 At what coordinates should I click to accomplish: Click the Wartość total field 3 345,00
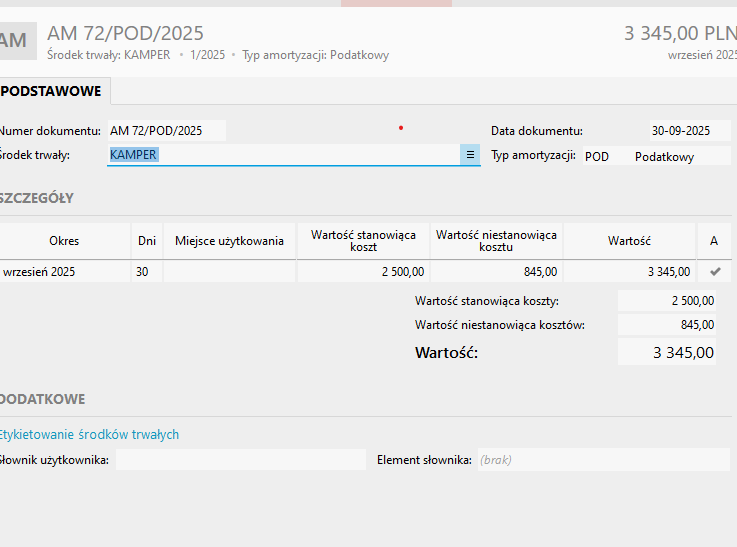[x=667, y=352]
